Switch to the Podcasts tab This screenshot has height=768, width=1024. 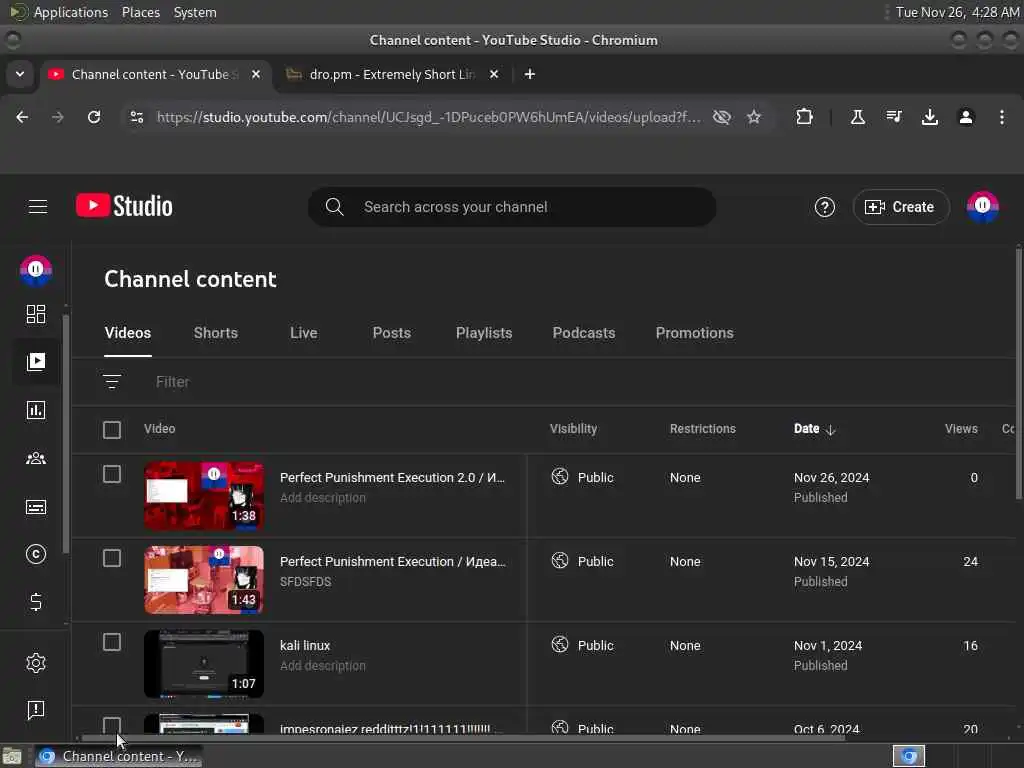pos(584,333)
